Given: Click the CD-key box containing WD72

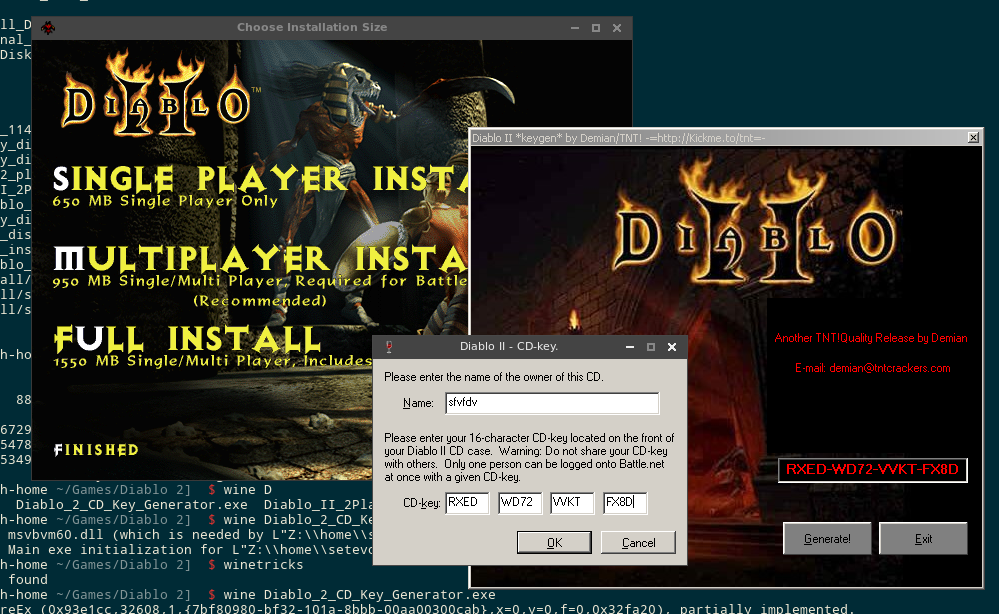Looking at the screenshot, I should coord(520,502).
